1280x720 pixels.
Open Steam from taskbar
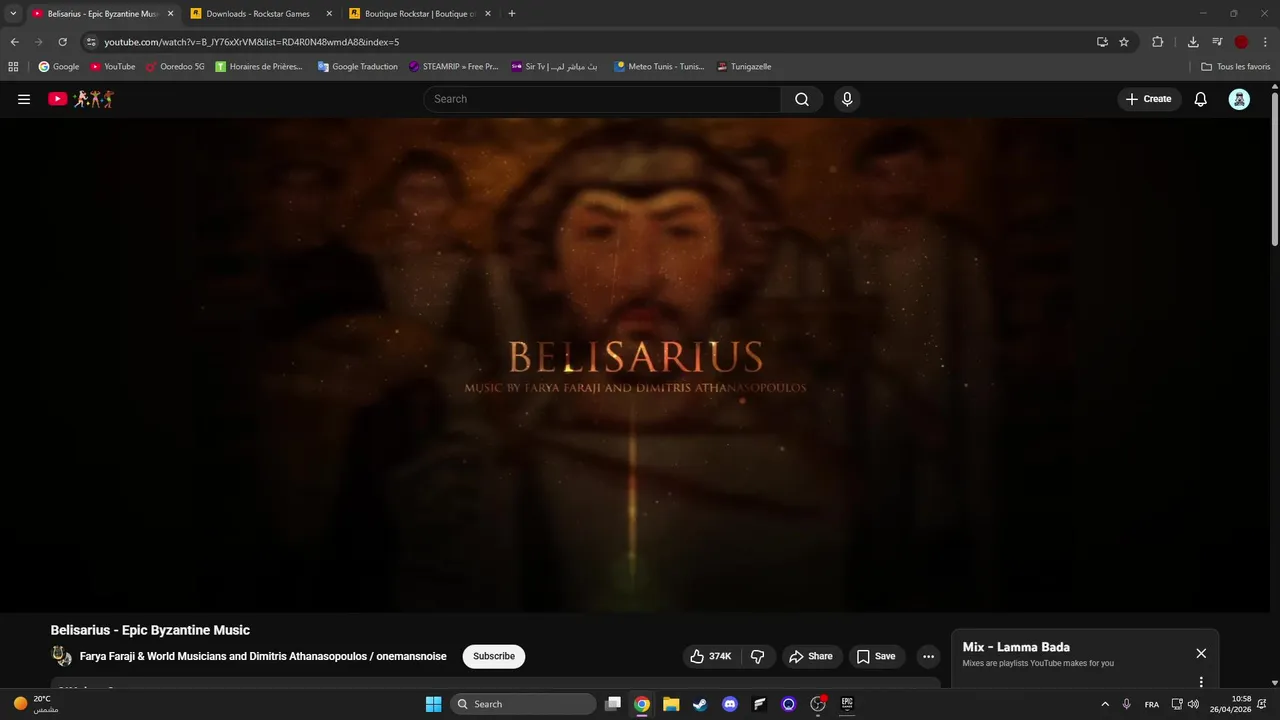pyautogui.click(x=700, y=704)
